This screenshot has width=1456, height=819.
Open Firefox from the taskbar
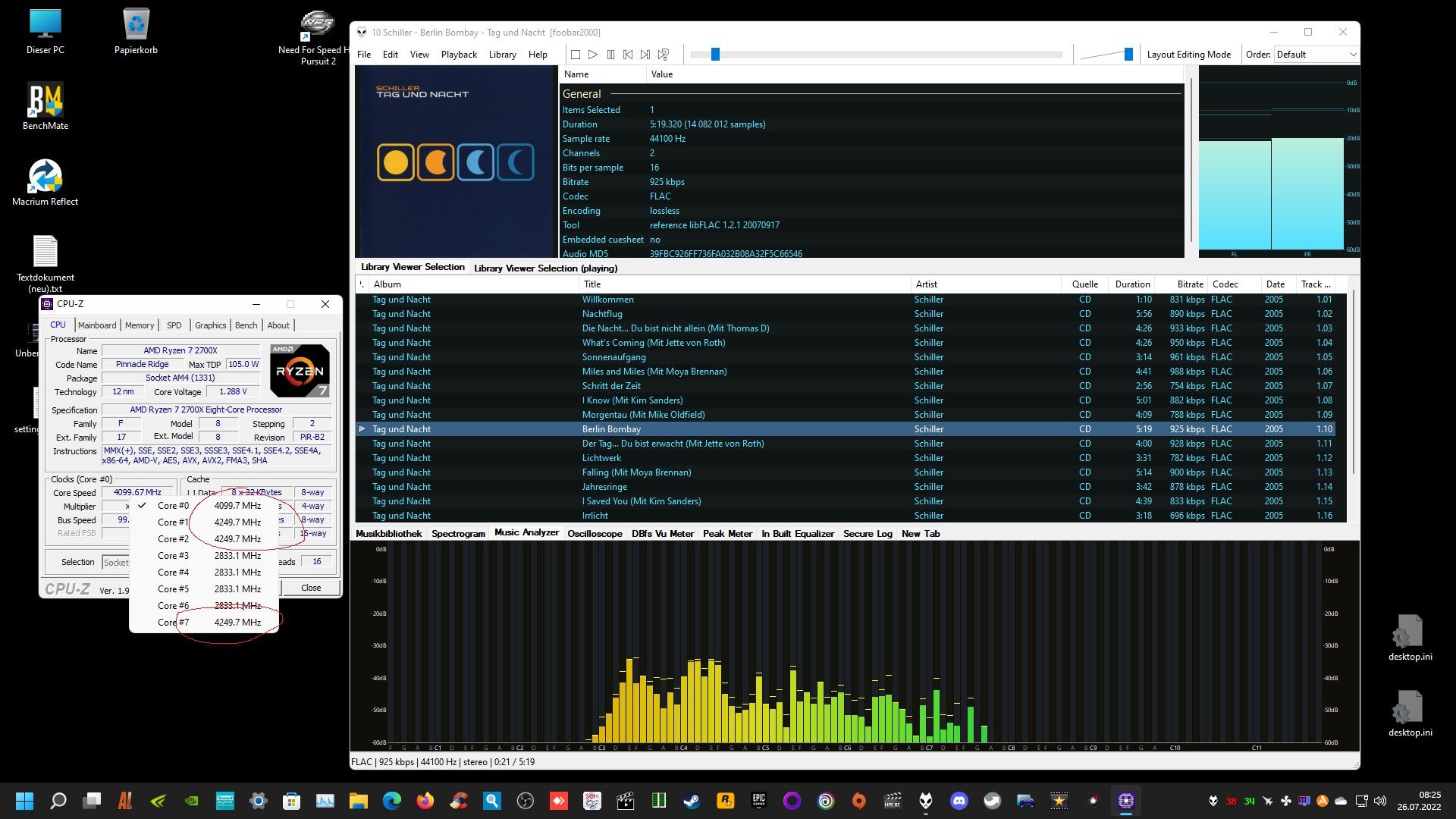tap(425, 801)
